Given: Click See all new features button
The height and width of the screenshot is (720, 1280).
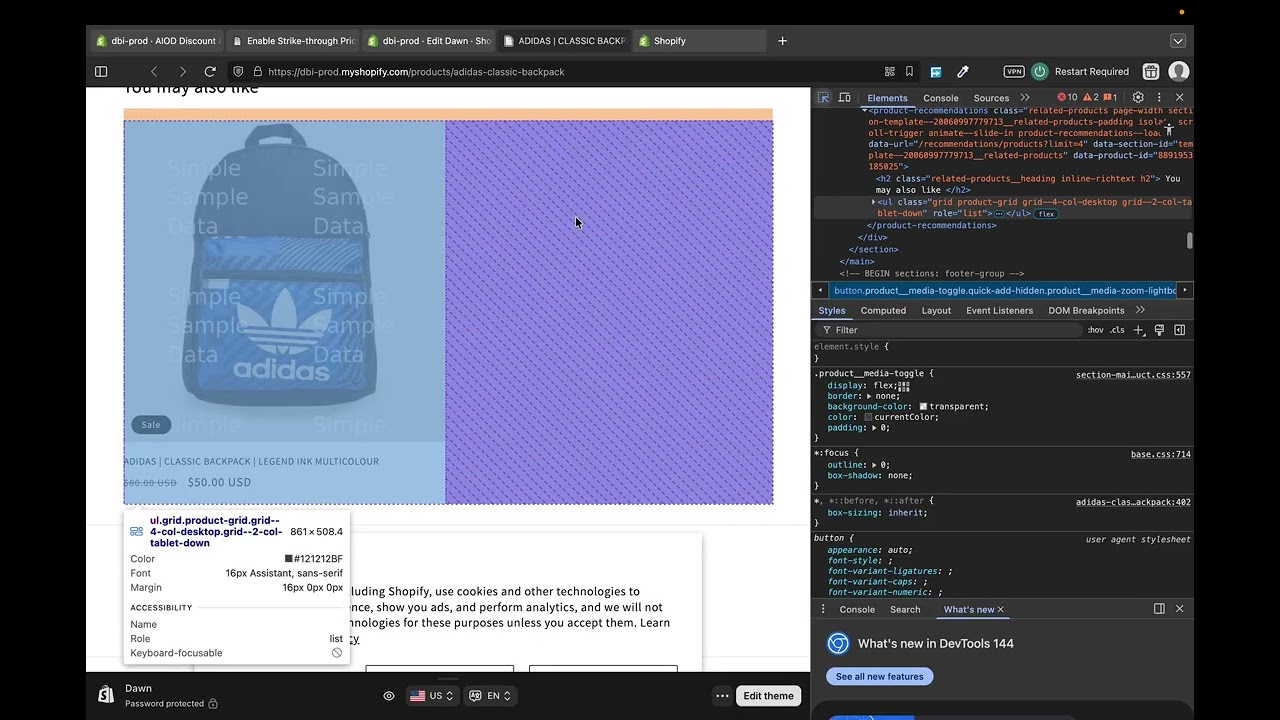Looking at the screenshot, I should pos(880,677).
